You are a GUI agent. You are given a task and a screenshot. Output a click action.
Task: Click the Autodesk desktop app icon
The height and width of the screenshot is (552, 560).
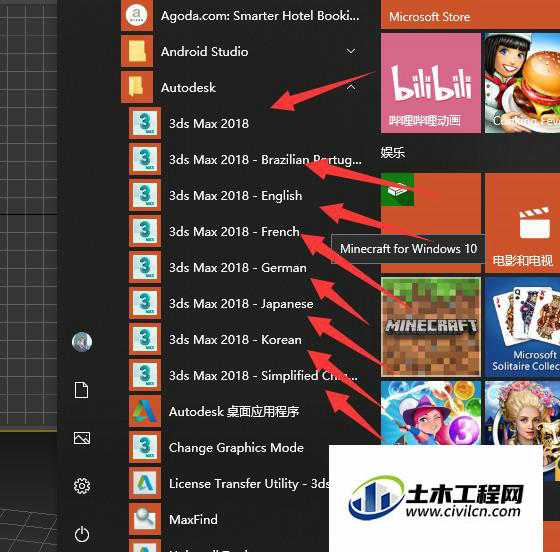(x=145, y=411)
